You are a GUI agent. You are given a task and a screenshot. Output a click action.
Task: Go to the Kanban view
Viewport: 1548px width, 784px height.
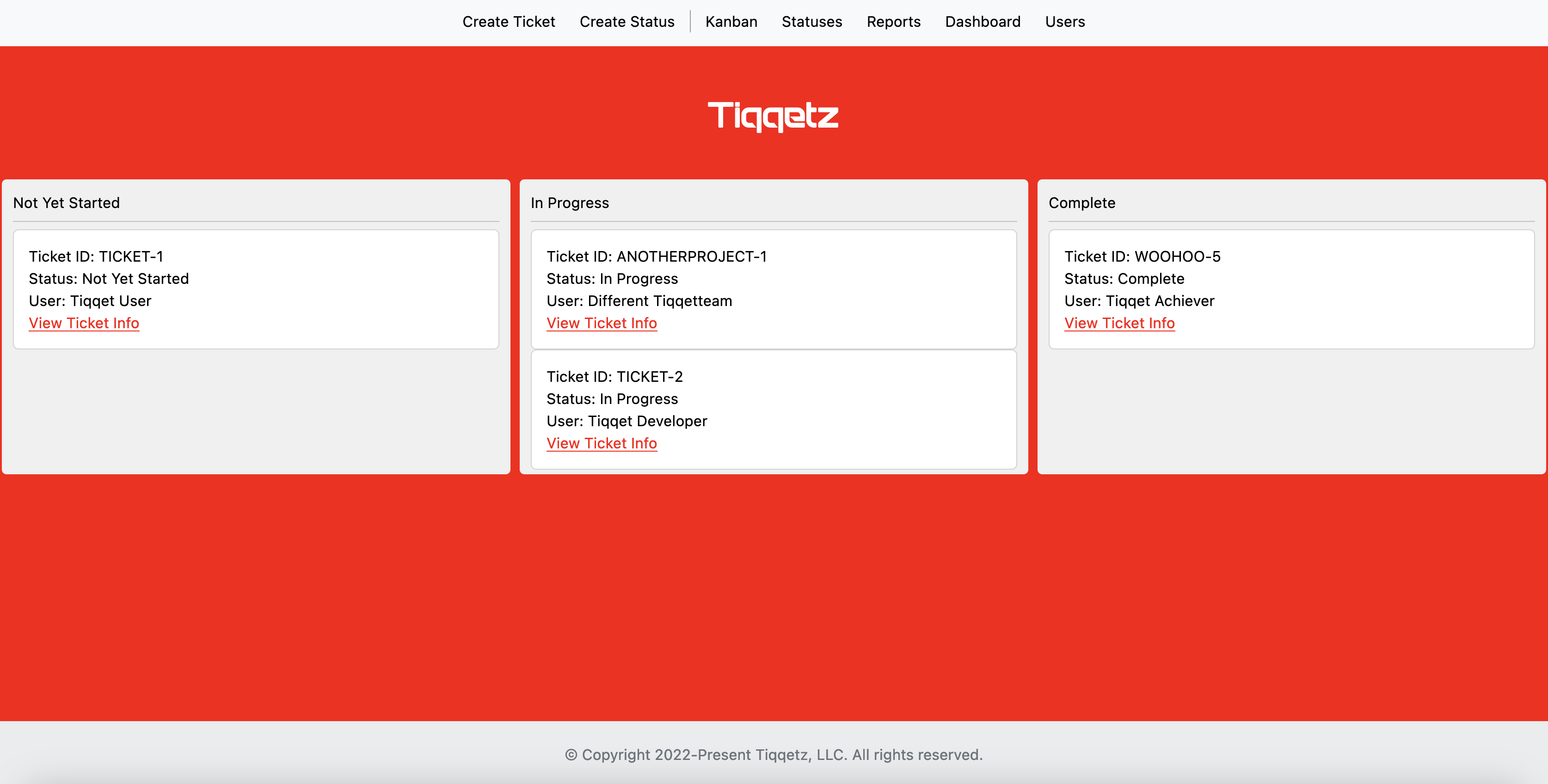tap(731, 22)
